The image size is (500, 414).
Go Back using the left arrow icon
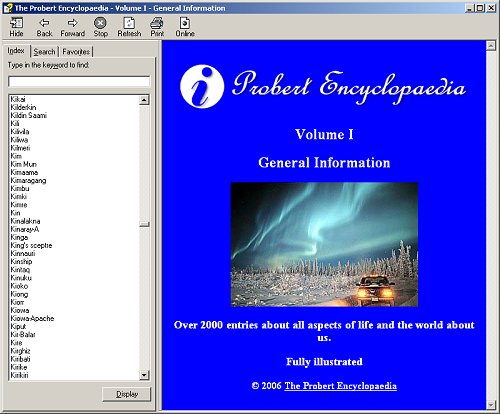(x=44, y=23)
